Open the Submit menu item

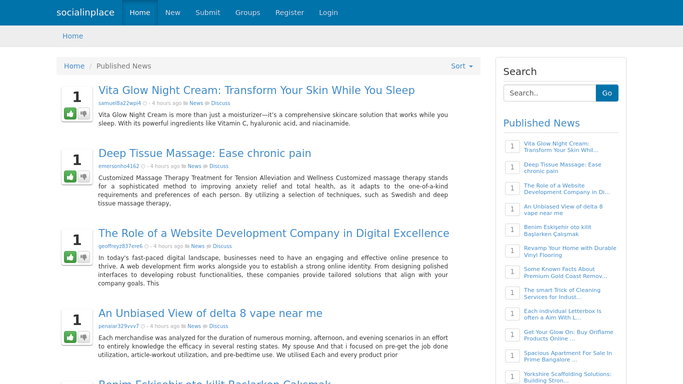(x=207, y=13)
